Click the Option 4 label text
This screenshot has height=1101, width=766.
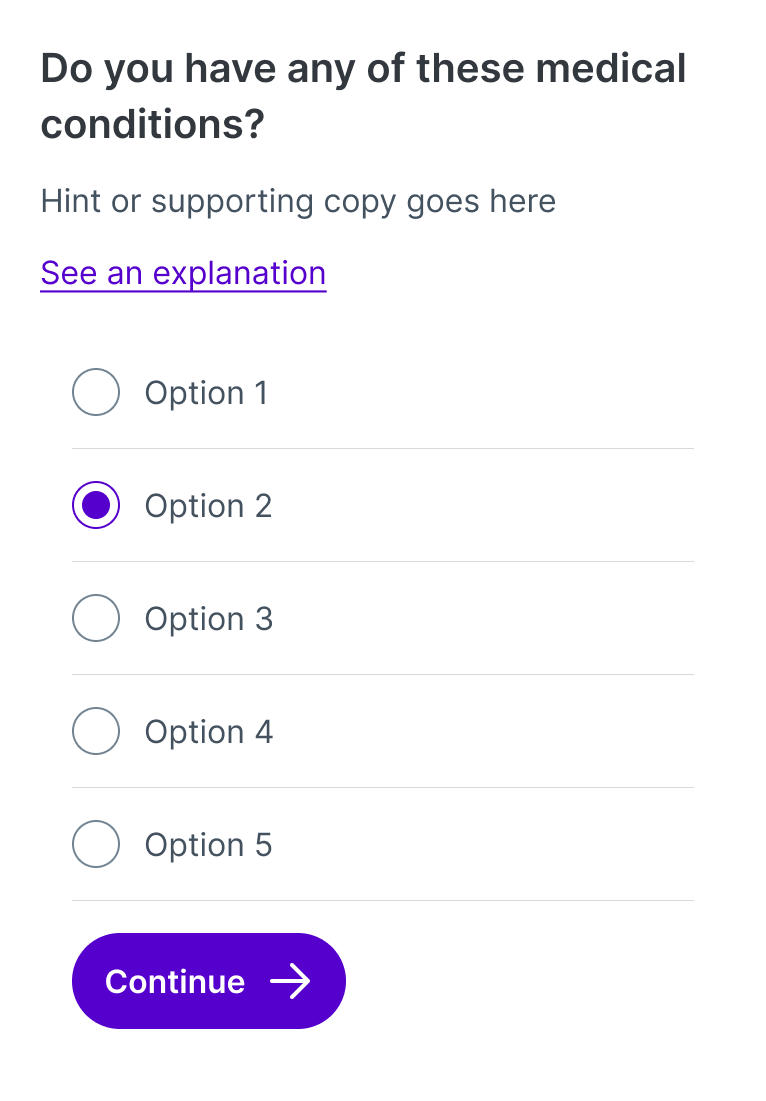click(208, 731)
